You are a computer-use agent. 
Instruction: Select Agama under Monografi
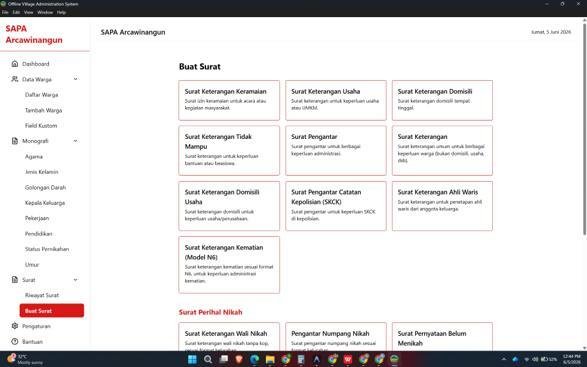[x=34, y=157]
